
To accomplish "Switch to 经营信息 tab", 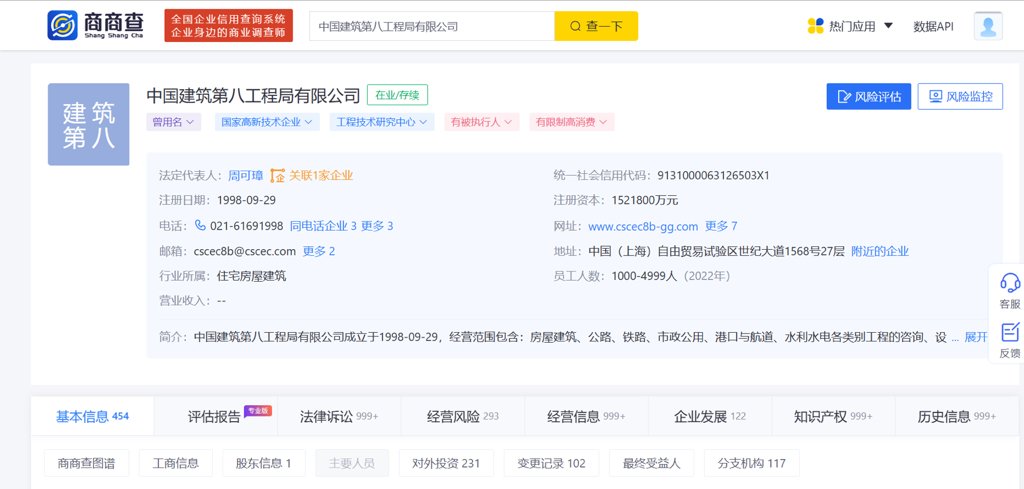I will coord(586,417).
